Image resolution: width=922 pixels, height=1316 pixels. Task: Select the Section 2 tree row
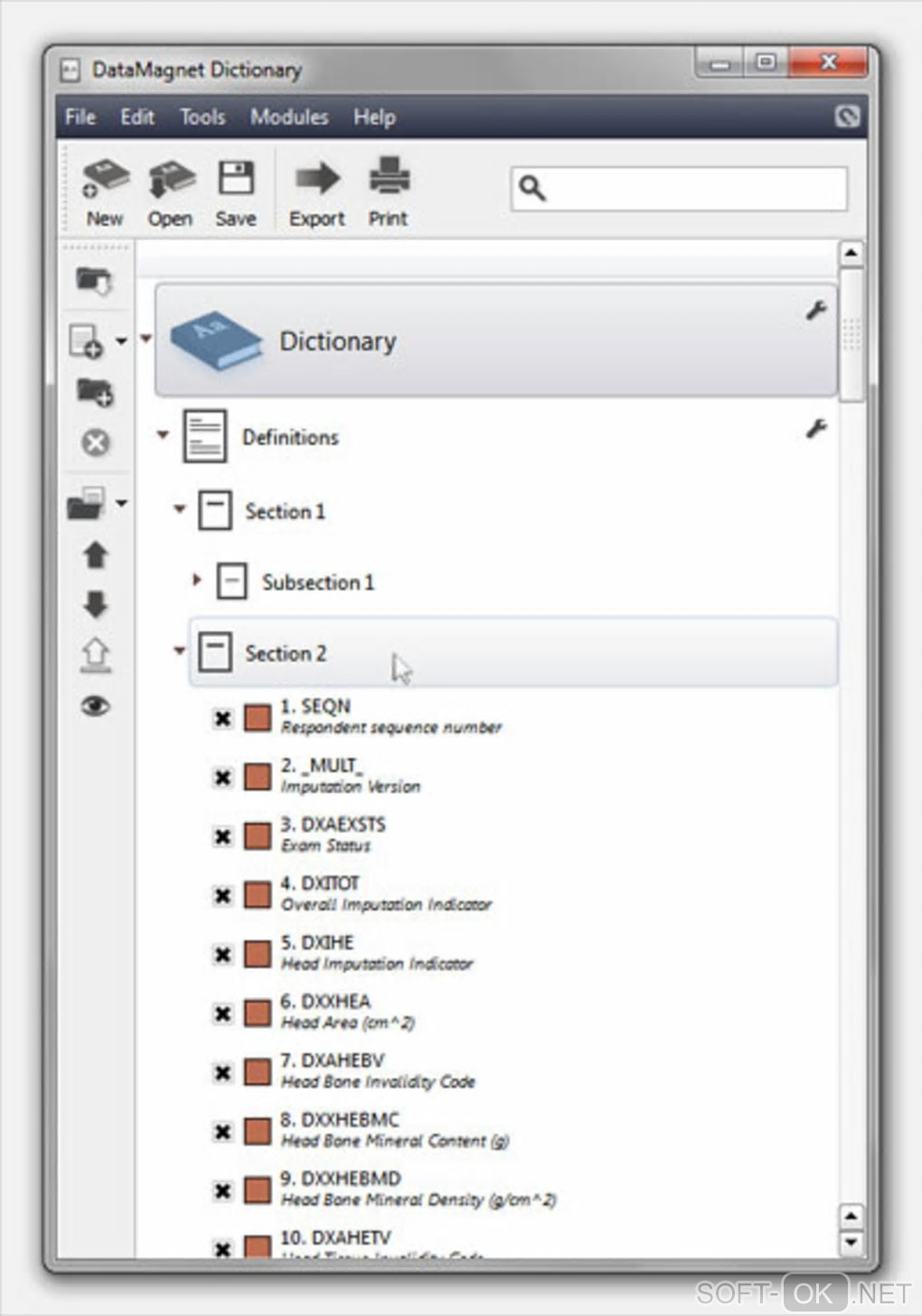tap(513, 652)
